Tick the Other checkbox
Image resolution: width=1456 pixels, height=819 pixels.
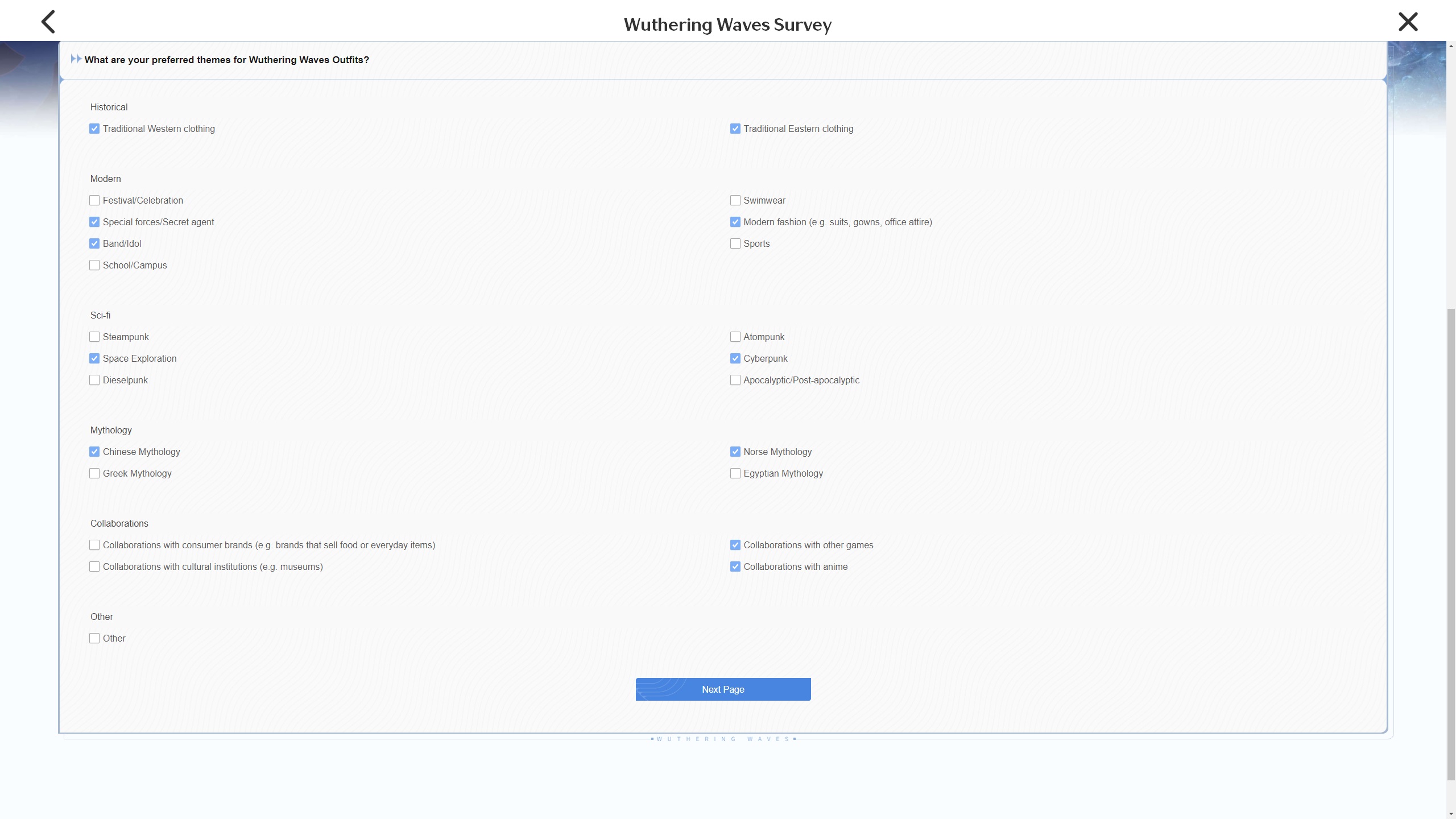(x=94, y=639)
